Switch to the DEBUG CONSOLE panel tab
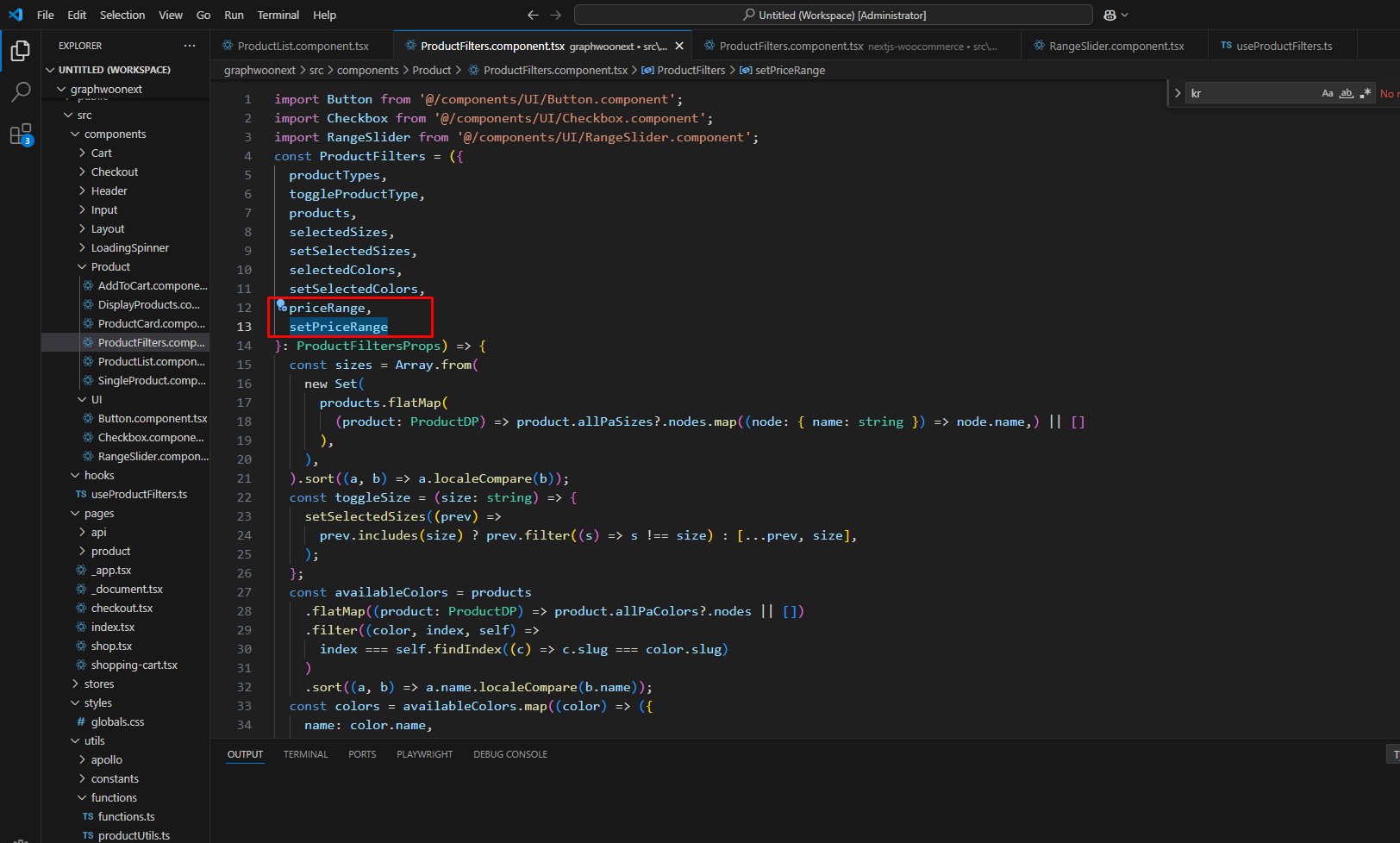1400x843 pixels. [x=509, y=754]
